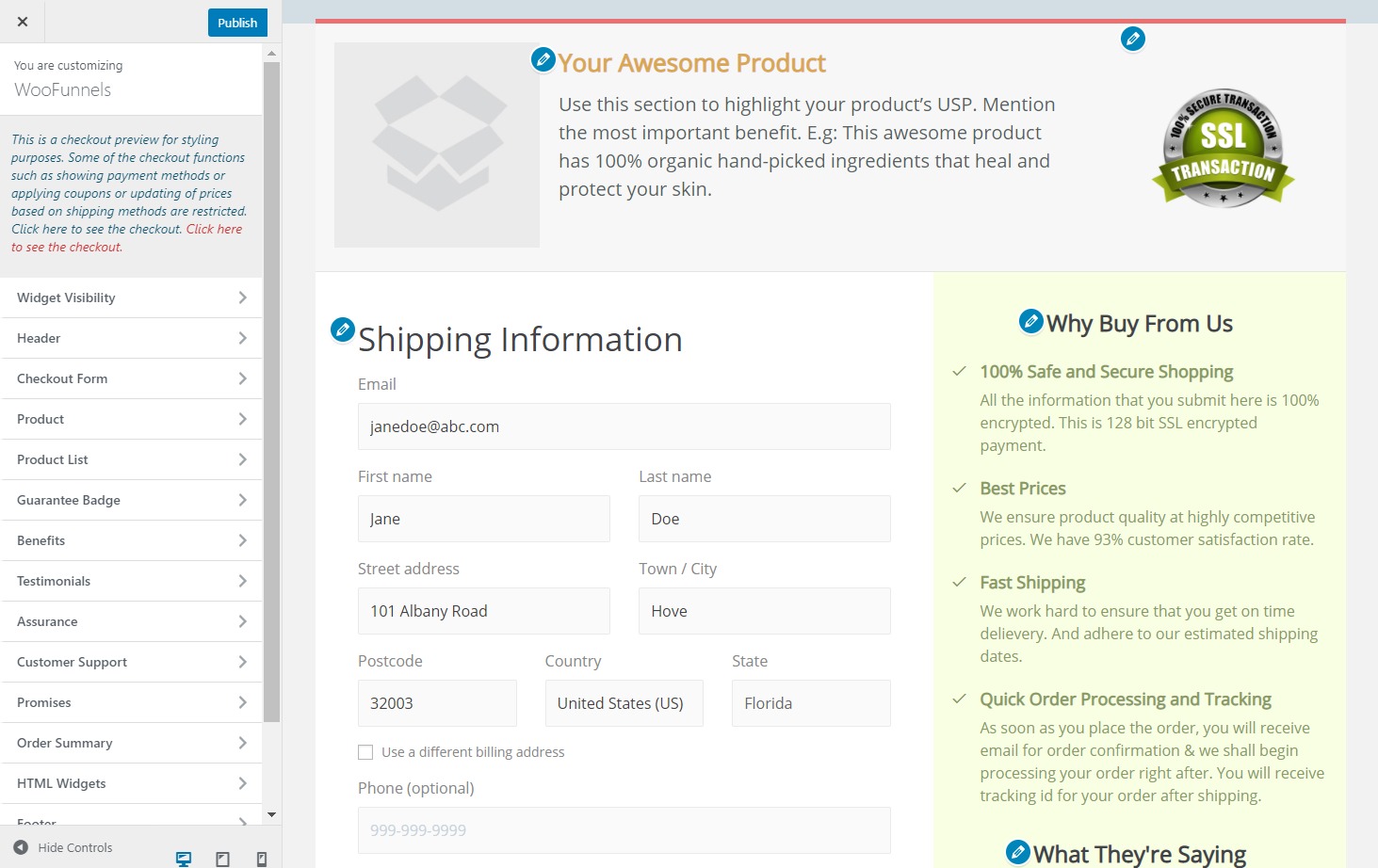
Task: Click the edit pencil beside What They're Saying
Action: (x=1017, y=852)
